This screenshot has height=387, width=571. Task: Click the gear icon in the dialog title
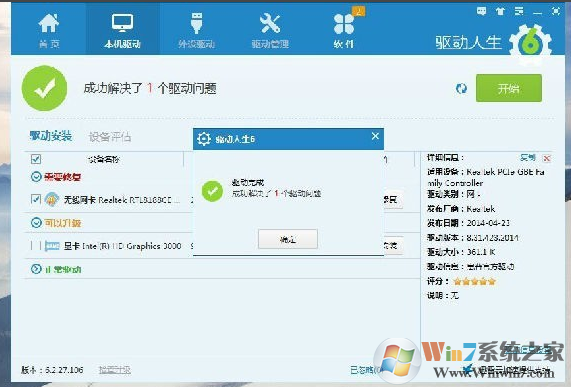pos(204,139)
